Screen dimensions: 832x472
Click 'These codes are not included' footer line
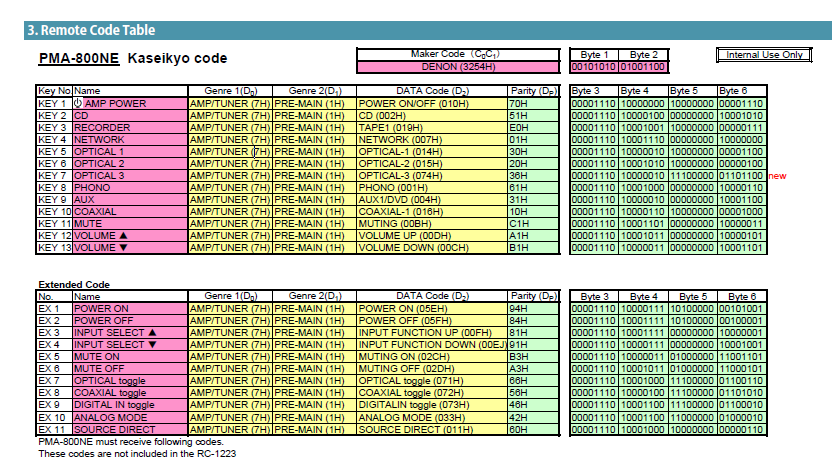coord(137,454)
